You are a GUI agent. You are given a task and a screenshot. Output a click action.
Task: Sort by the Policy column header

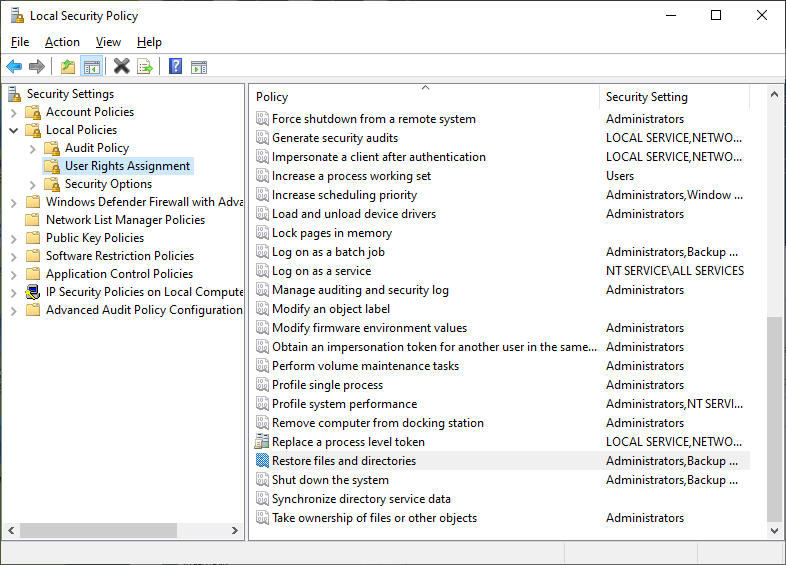coord(420,97)
